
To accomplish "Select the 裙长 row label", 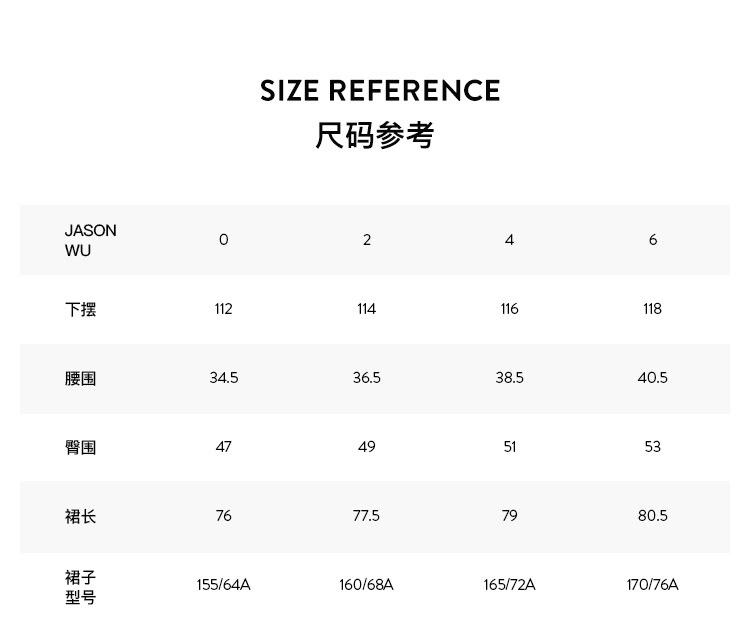I will 81,516.
